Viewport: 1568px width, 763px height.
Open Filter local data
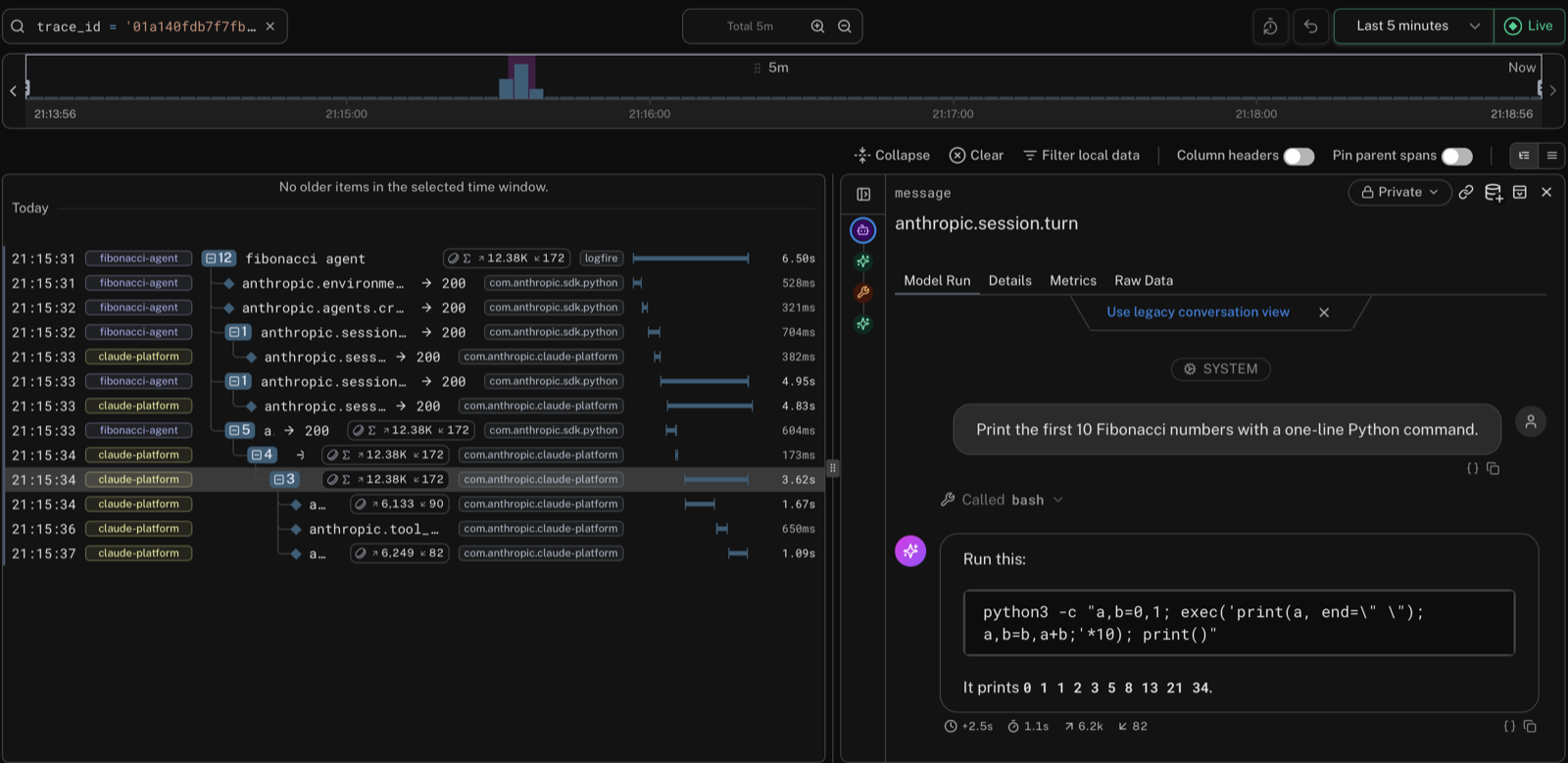tap(1081, 155)
